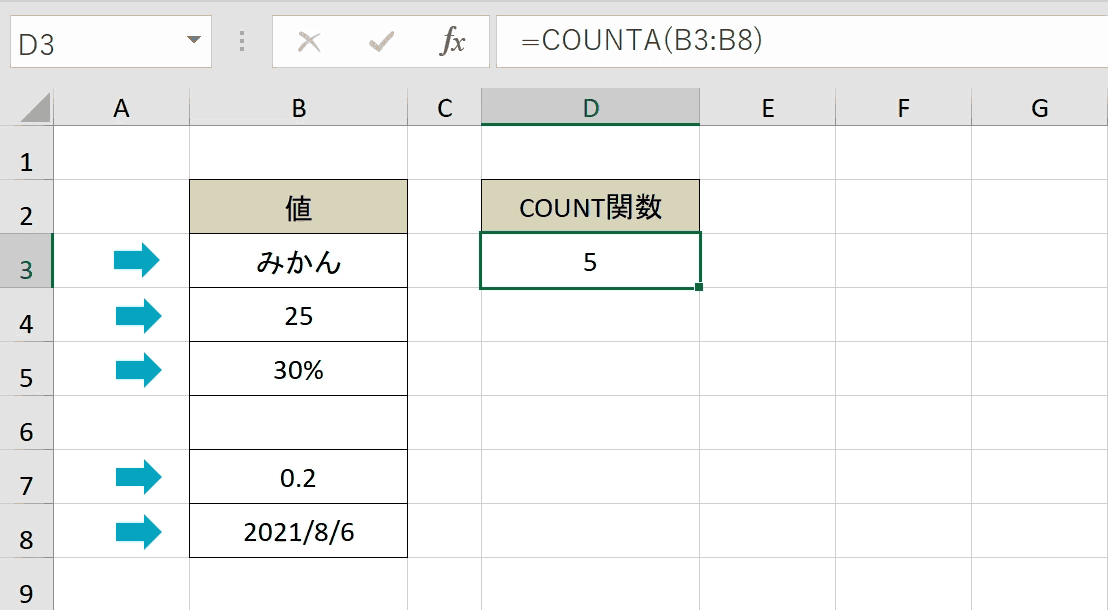
Task: Click the Select All corner triangle
Action: tap(35, 108)
